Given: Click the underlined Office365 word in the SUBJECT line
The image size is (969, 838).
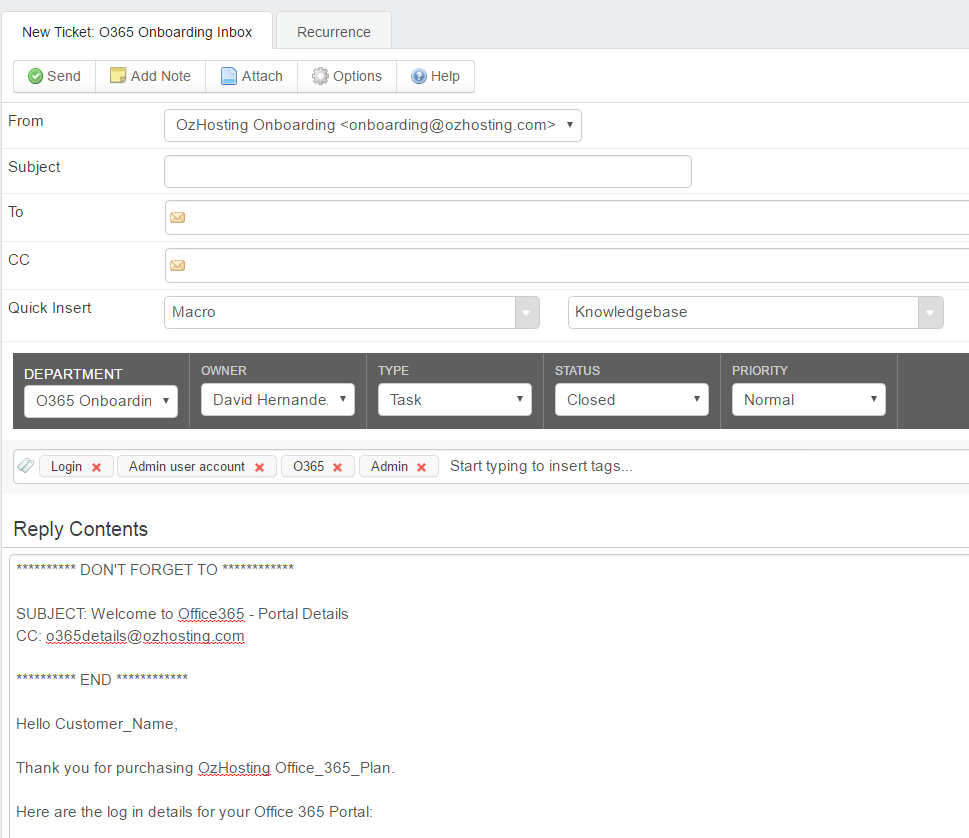Looking at the screenshot, I should coord(211,614).
